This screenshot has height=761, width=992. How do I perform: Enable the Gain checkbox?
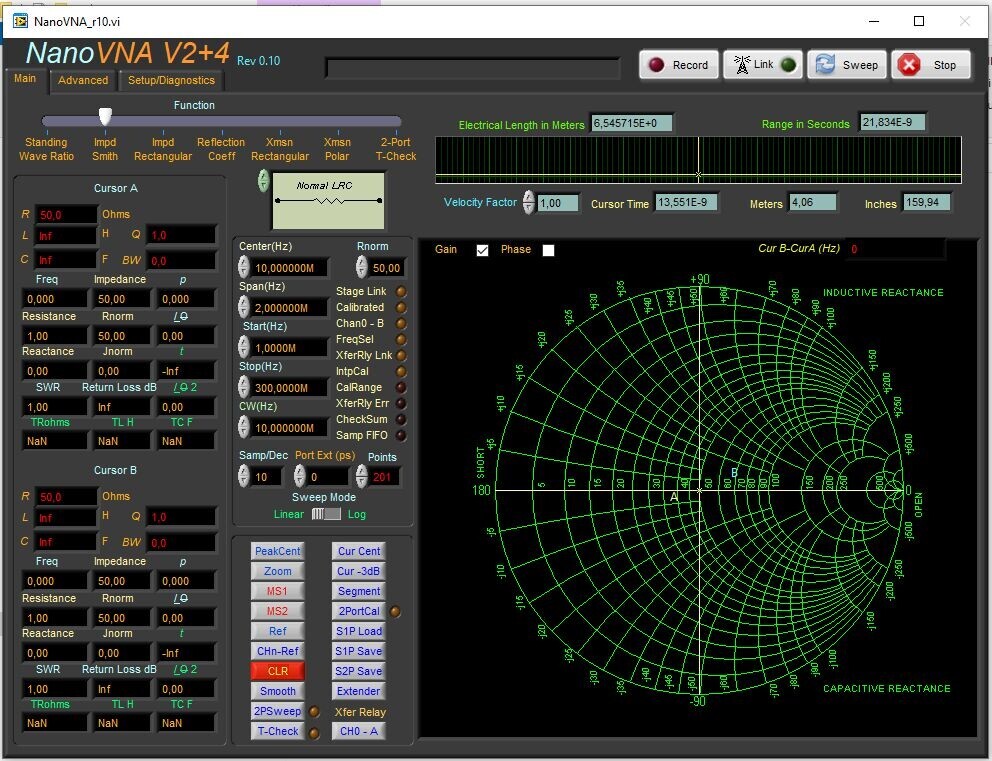tap(483, 251)
